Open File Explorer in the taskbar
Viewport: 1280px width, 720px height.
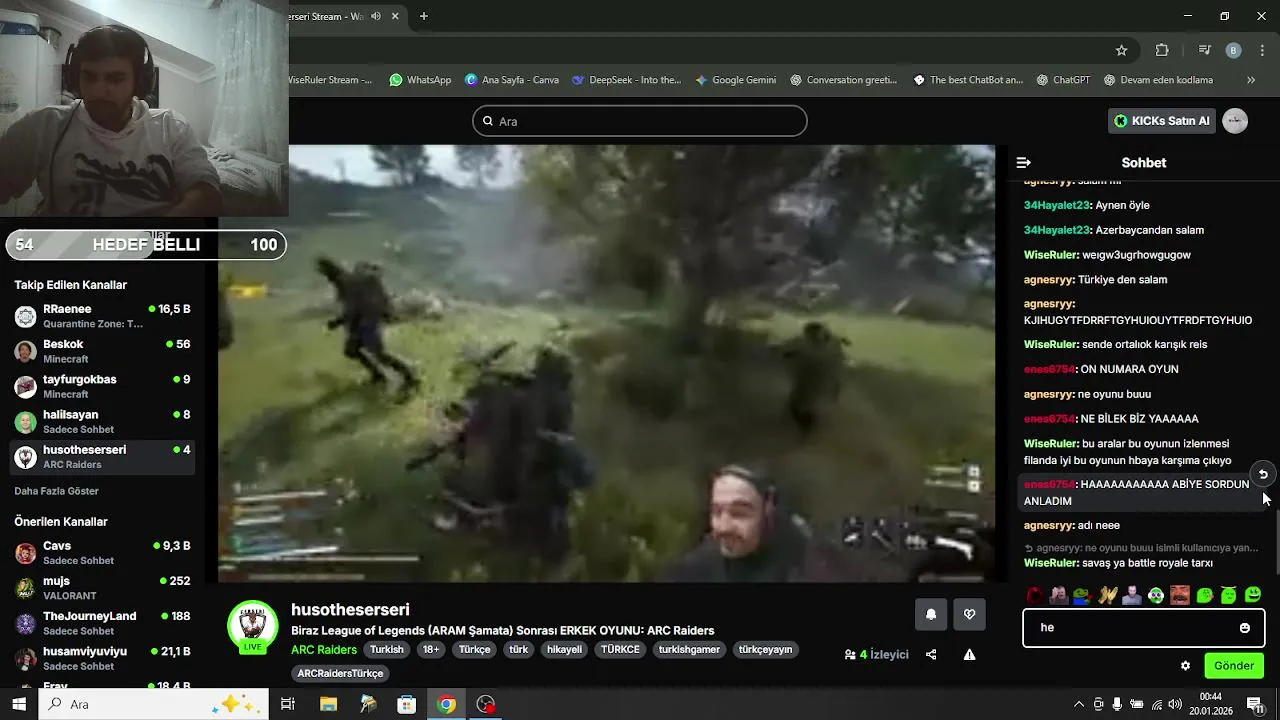click(328, 704)
